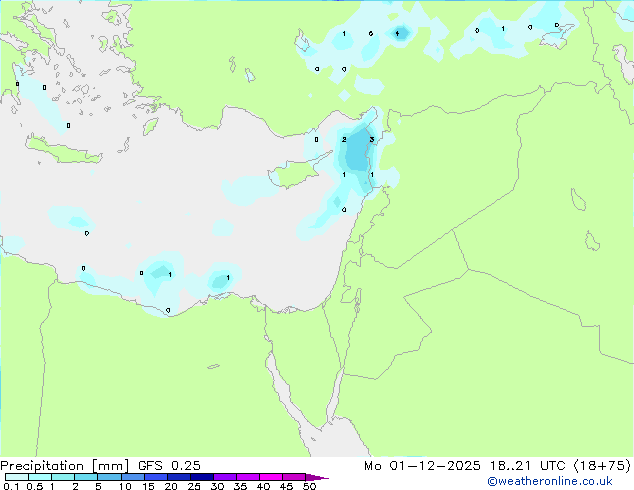This screenshot has width=634, height=490.
Task: Click the '4' precipitation value over Turkey
Action: click(x=397, y=33)
